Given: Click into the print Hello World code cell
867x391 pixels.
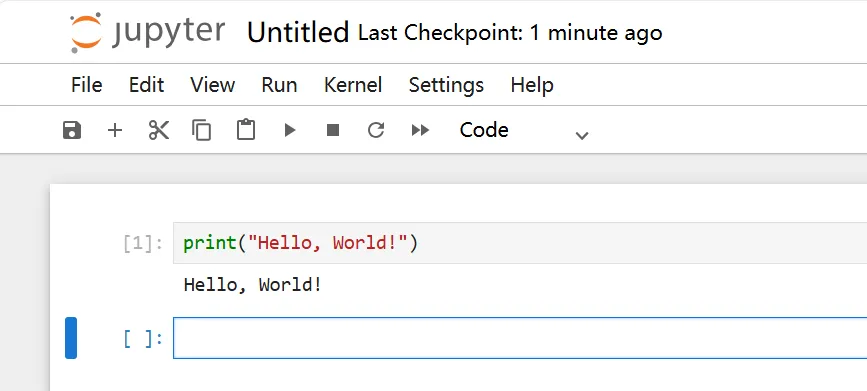Looking at the screenshot, I should click(x=520, y=243).
